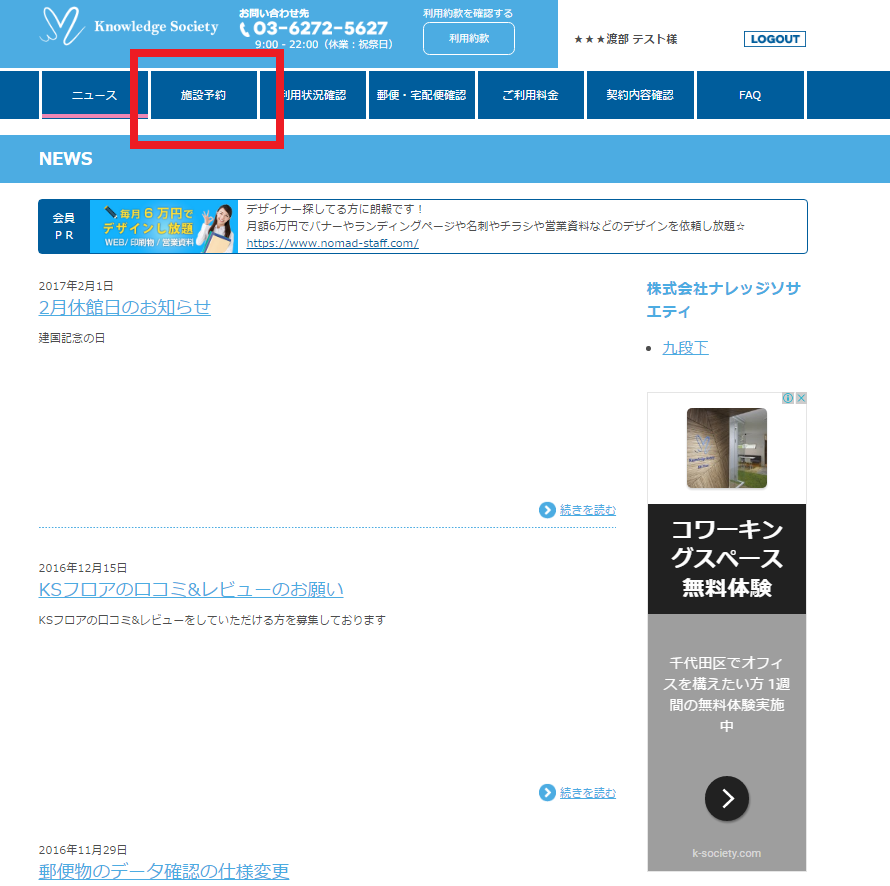
Task: Go to the 利用状況確認 tab
Action: tap(313, 96)
